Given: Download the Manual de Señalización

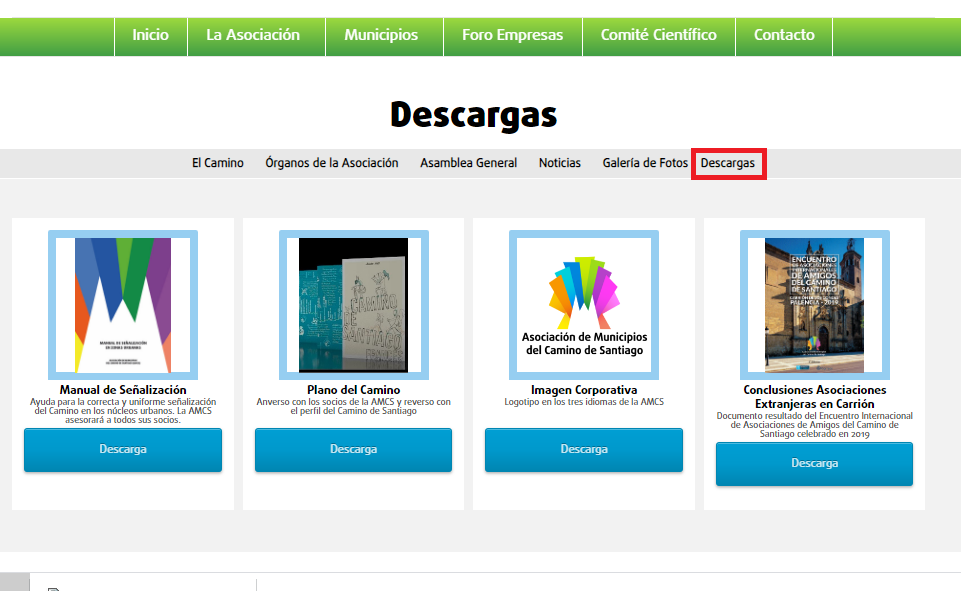Looking at the screenshot, I should 123,450.
